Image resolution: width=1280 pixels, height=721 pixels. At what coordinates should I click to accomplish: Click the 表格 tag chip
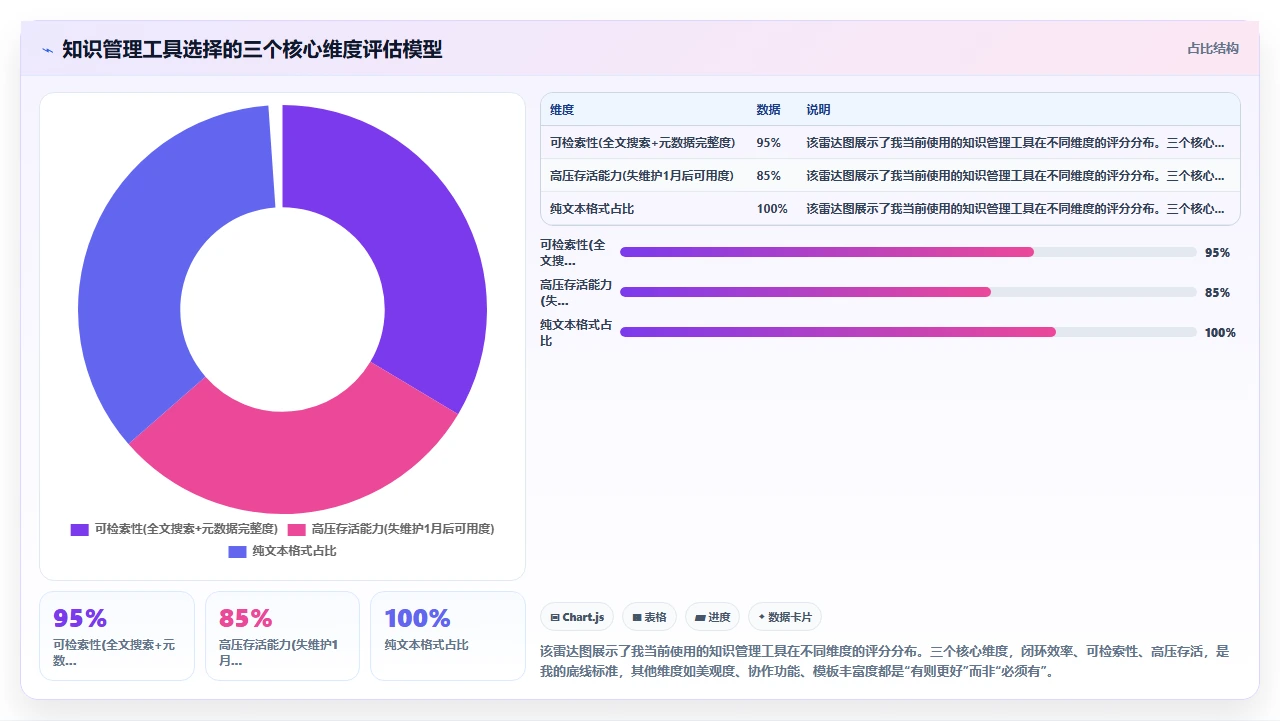[649, 617]
